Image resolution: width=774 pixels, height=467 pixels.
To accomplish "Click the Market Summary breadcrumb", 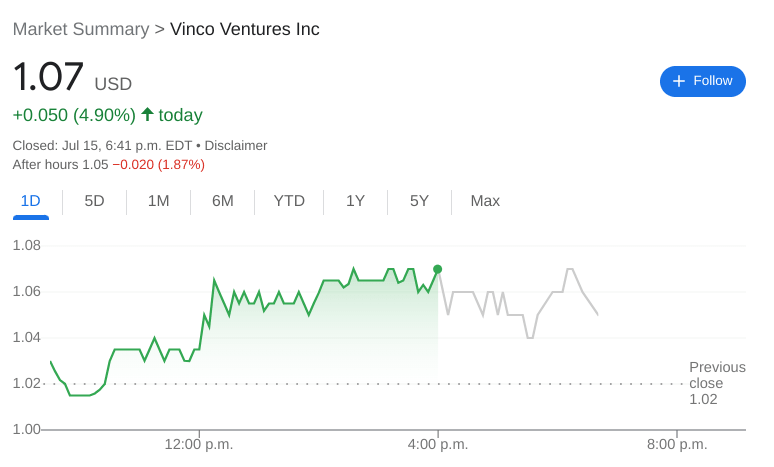I will [x=81, y=29].
